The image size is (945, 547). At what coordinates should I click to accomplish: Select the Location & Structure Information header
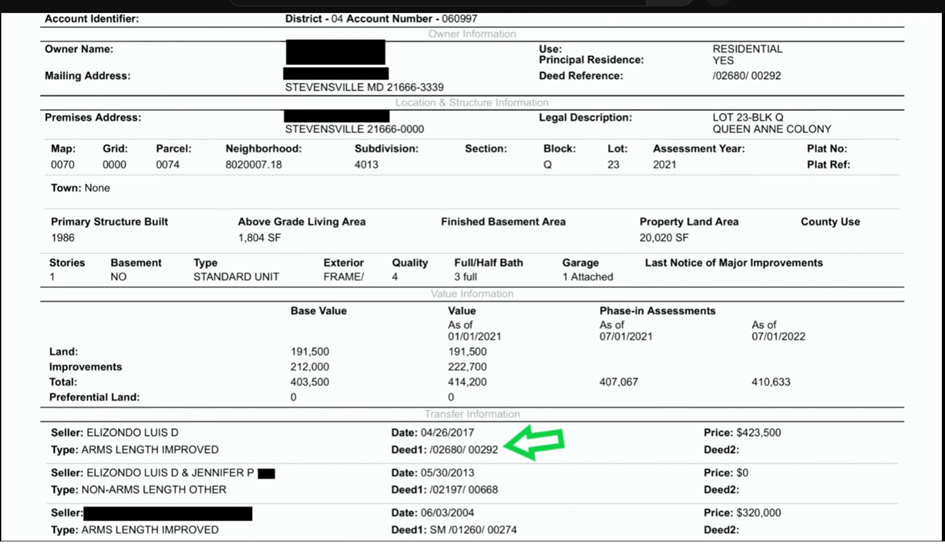pyautogui.click(x=472, y=102)
